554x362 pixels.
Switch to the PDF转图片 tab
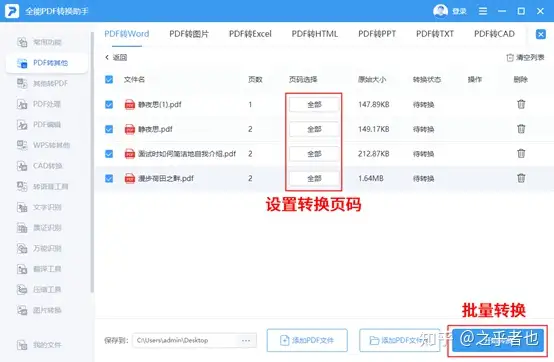pos(189,34)
